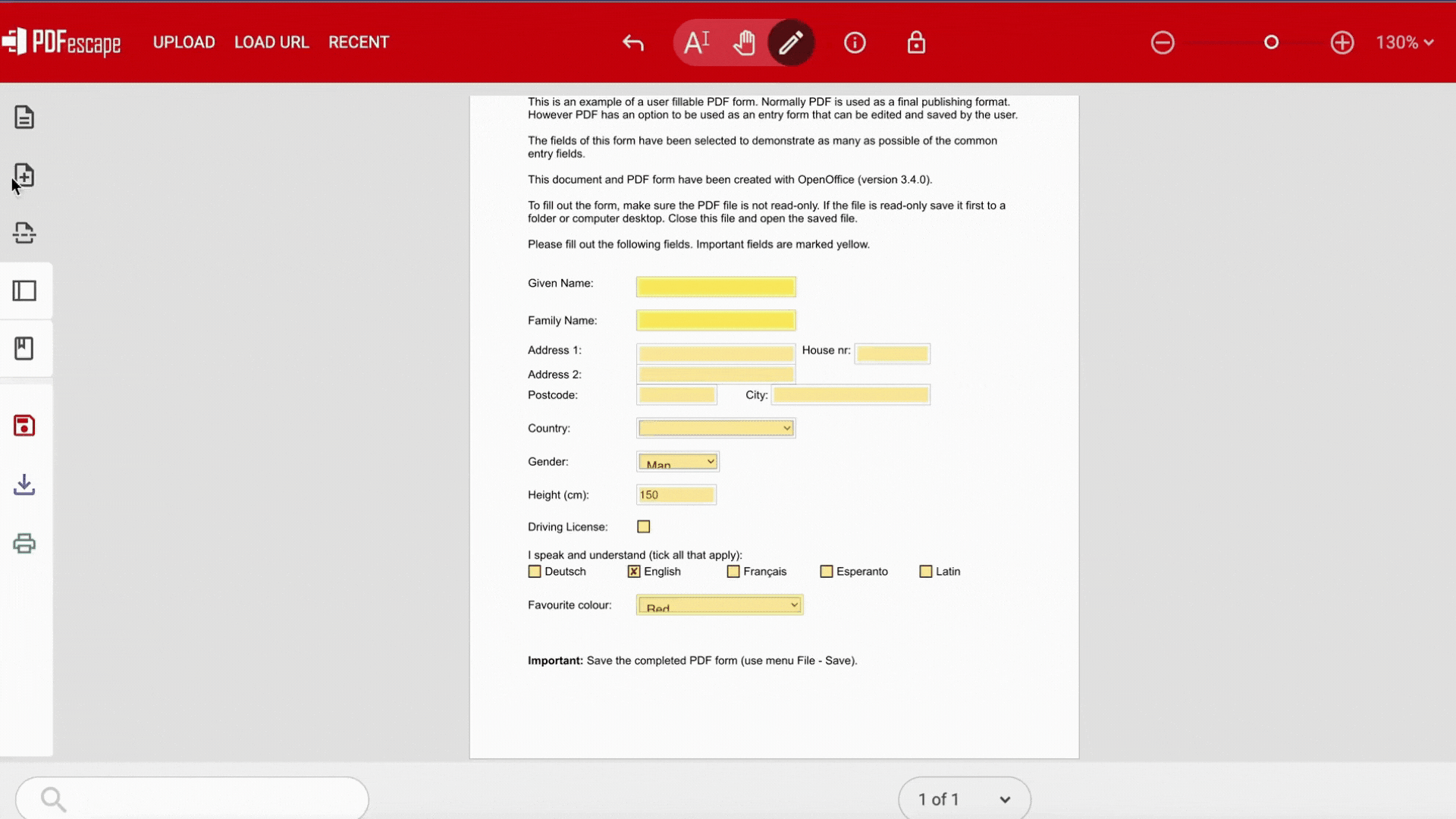Click the undo arrow icon

pos(633,43)
